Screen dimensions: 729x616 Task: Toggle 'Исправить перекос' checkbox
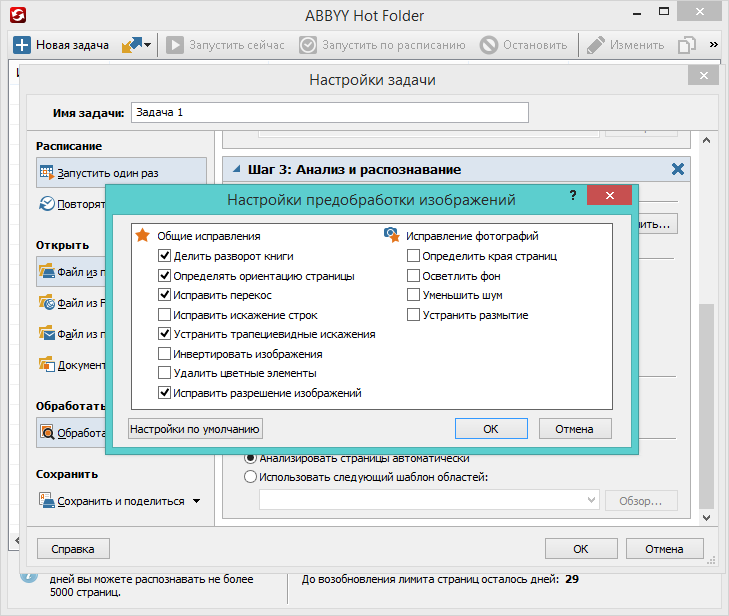(x=165, y=295)
